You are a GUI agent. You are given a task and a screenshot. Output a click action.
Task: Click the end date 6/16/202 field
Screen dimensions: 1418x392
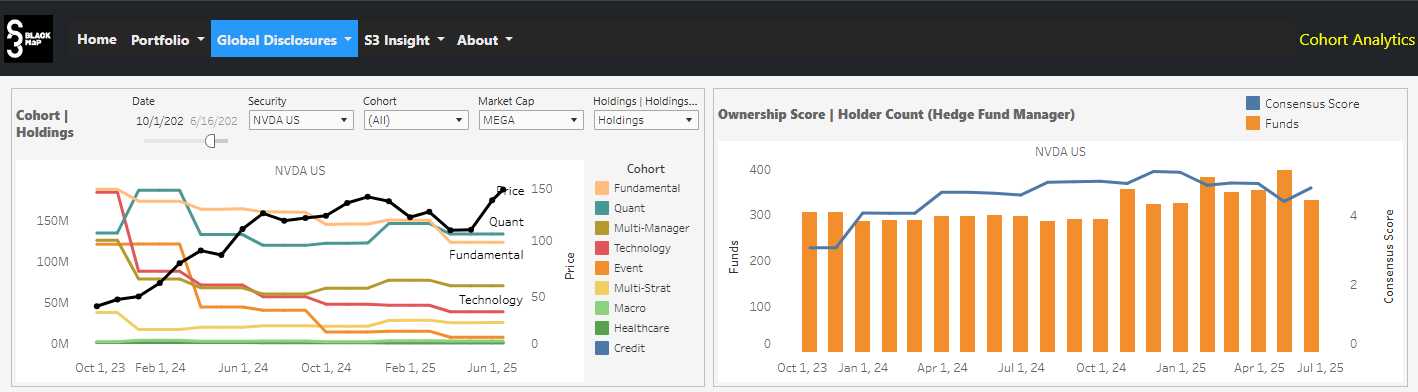(213, 121)
